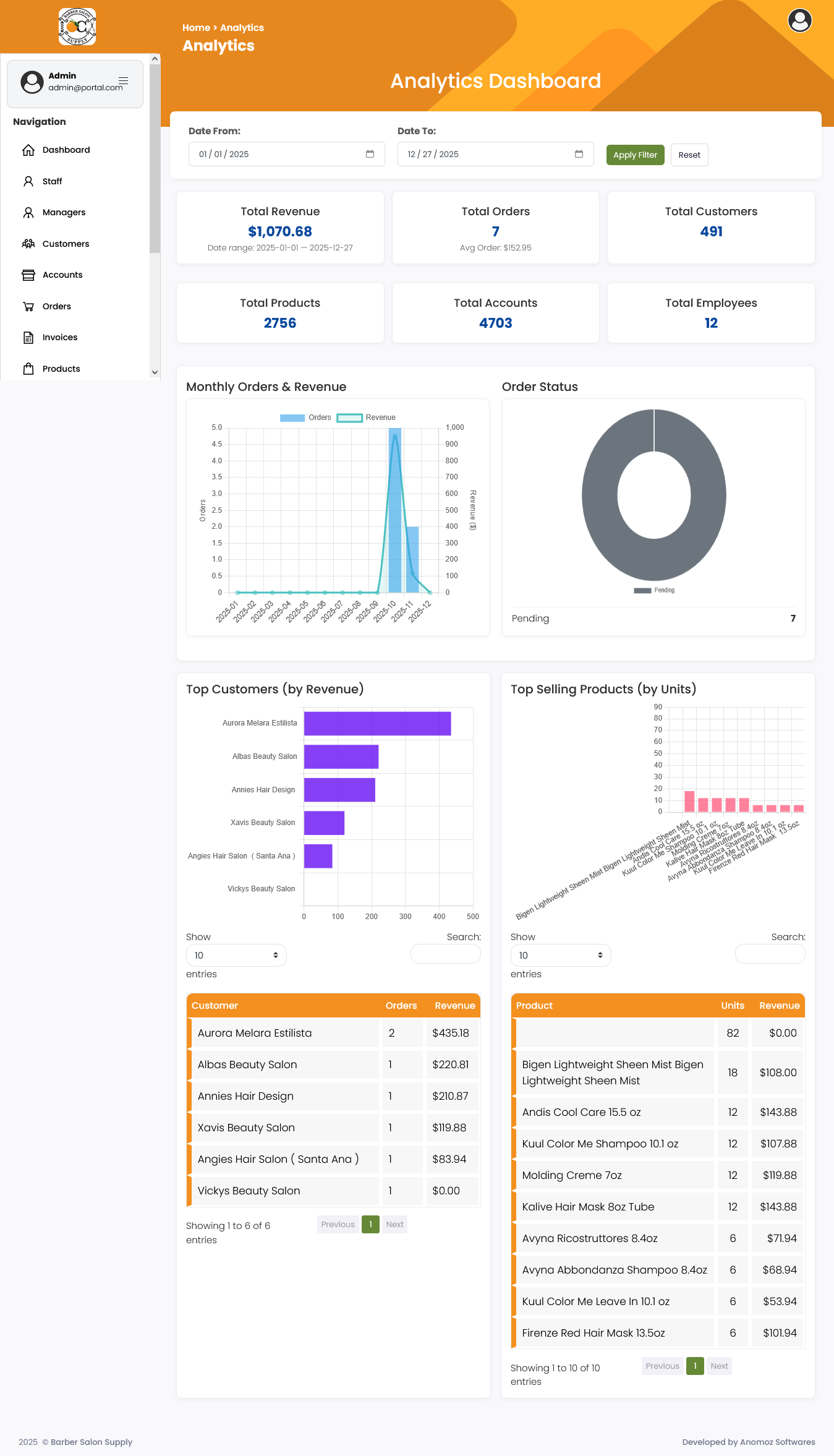
Task: Click the Accounts storefront icon
Action: click(x=28, y=275)
